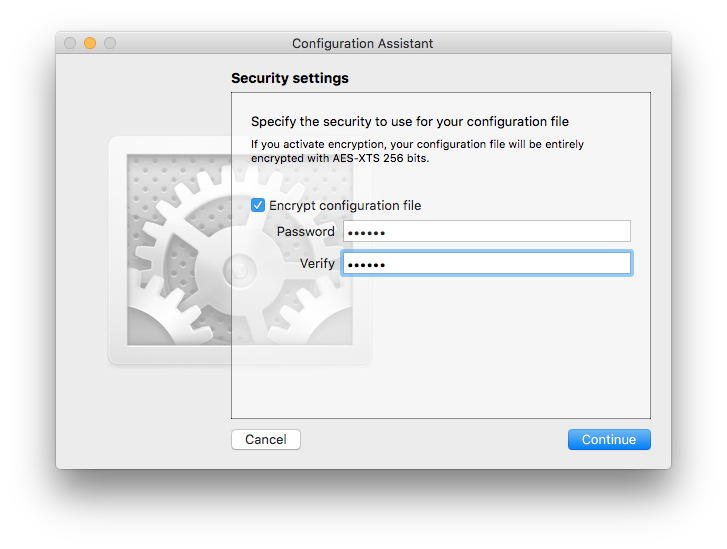Click the 'Specify the security to use' heading
This screenshot has height=549, width=727.
tap(410, 121)
